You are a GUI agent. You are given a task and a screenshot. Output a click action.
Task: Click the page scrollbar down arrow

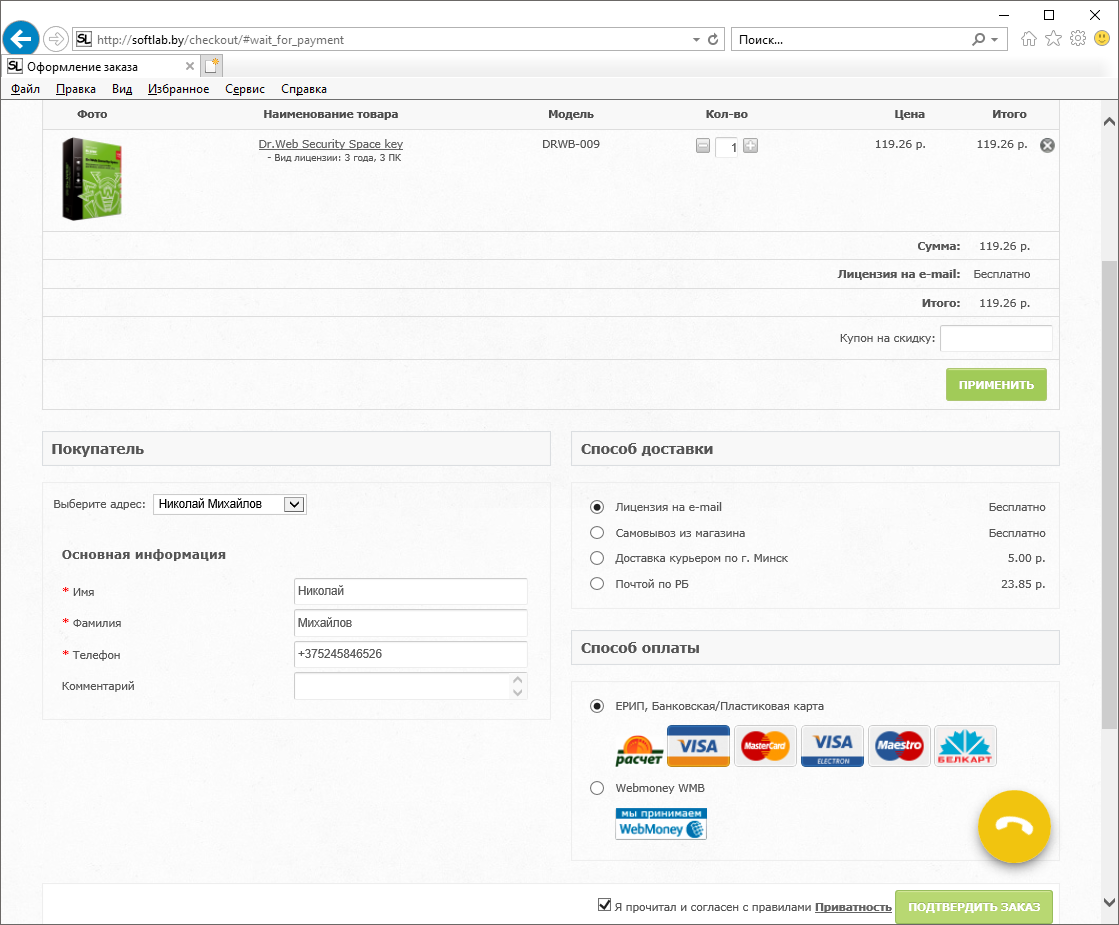click(1109, 902)
